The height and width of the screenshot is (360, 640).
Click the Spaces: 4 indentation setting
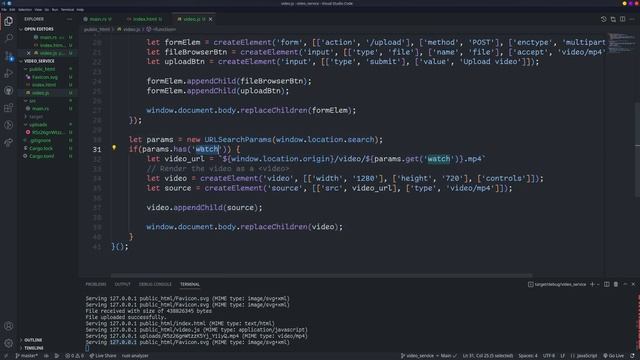528,356
